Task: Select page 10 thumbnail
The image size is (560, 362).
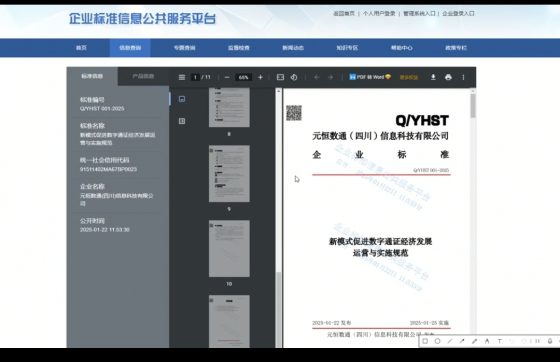Action: coord(229,248)
